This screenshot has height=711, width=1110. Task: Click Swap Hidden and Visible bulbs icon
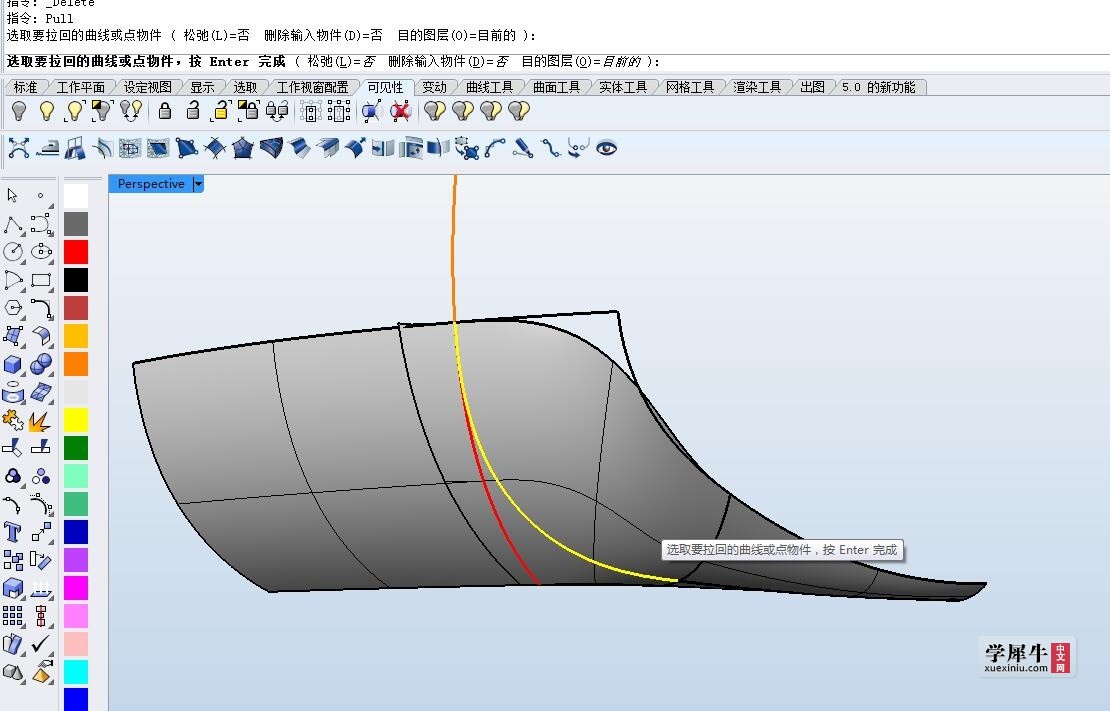coord(131,111)
